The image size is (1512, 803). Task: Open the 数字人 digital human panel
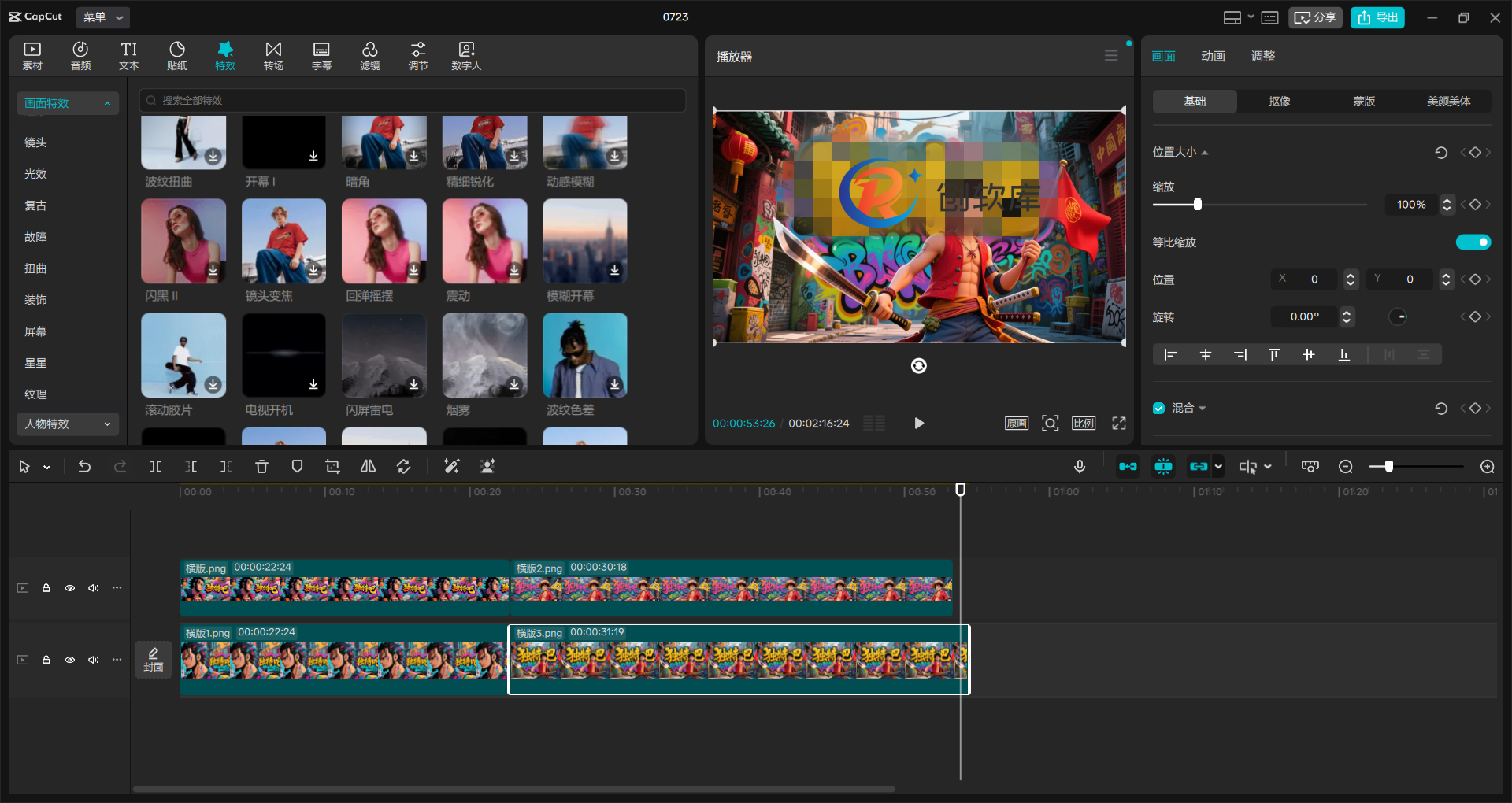466,56
